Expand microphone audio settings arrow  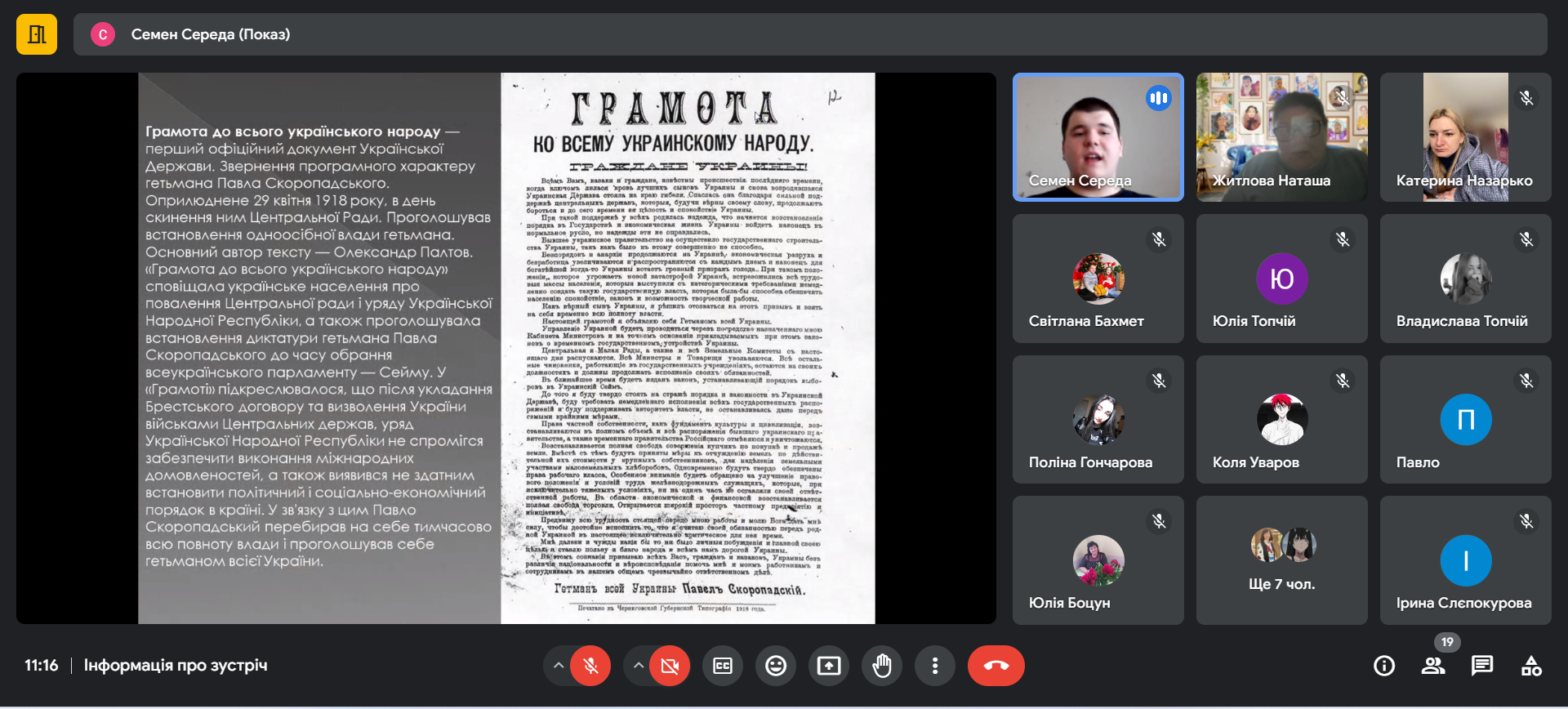pyautogui.click(x=559, y=666)
